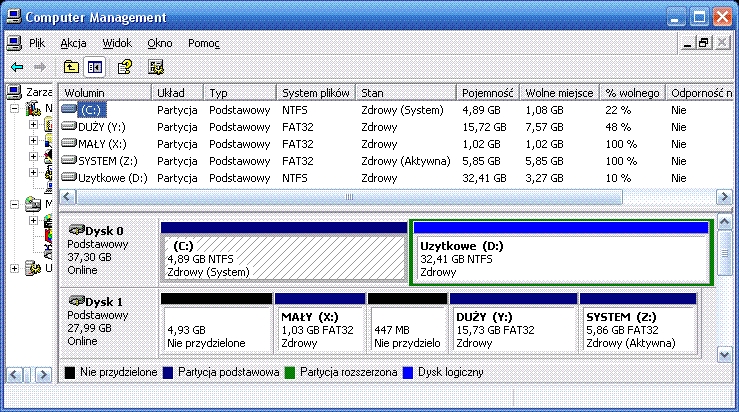739x412 pixels.
Task: Click the 7,57 GB free space cell
Action: (x=544, y=127)
